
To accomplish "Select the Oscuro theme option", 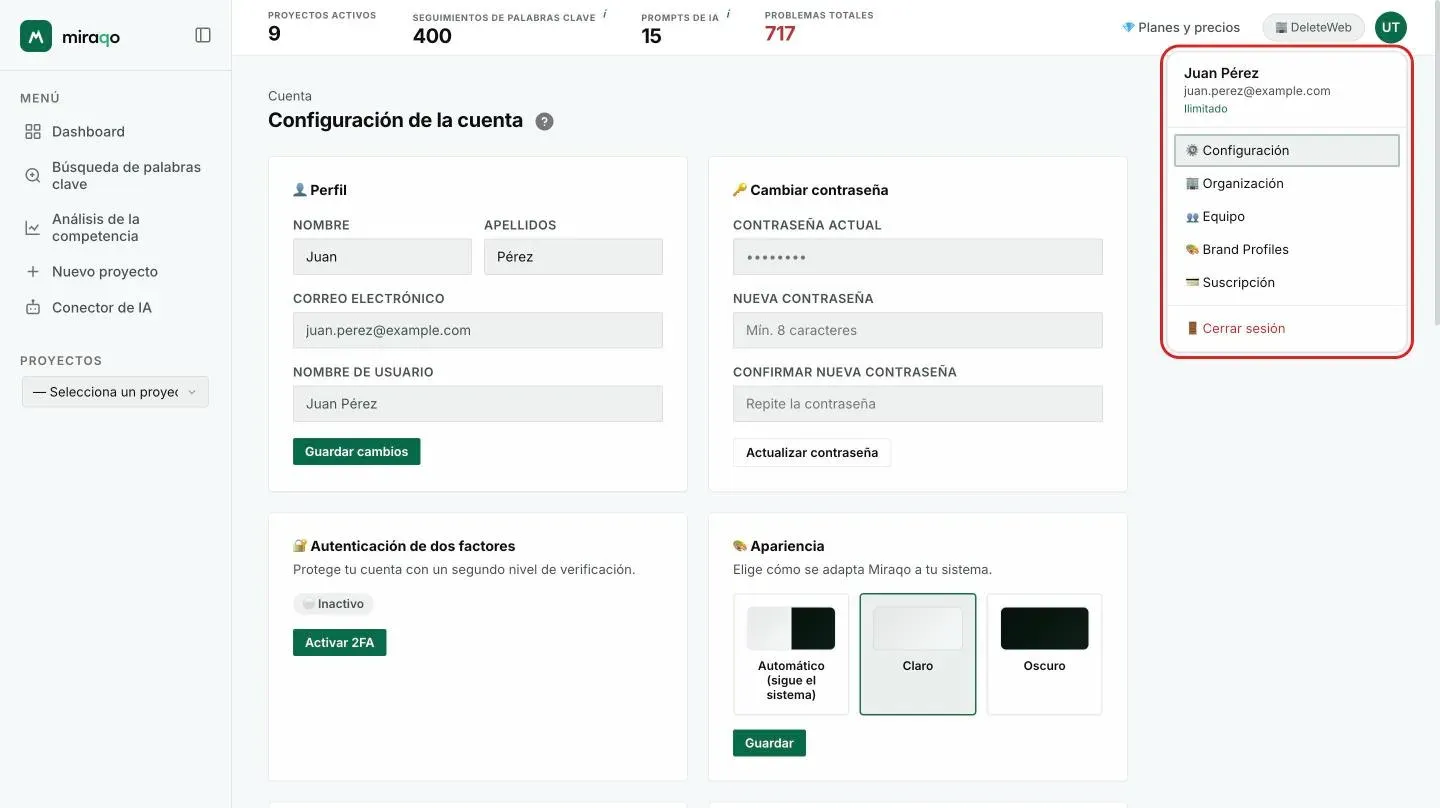I will (1045, 654).
